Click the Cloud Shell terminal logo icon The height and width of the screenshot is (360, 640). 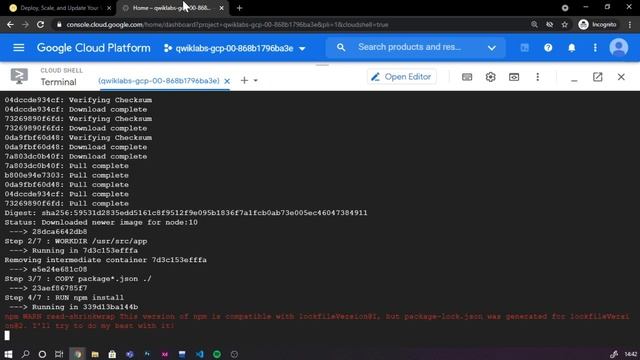19,76
